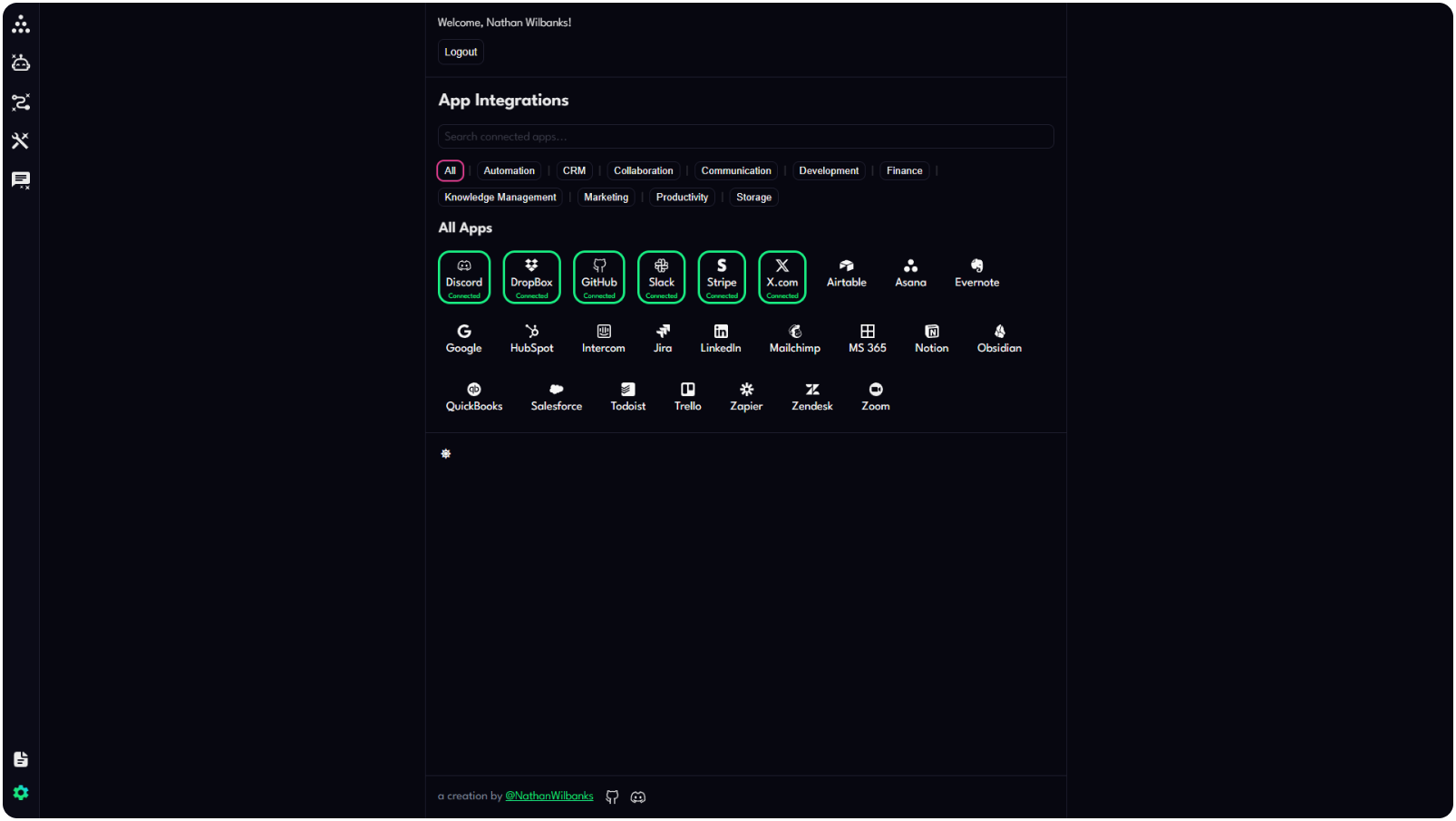Open the workflow routes sidebar icon
This screenshot has height=821, width=1456.
click(21, 101)
